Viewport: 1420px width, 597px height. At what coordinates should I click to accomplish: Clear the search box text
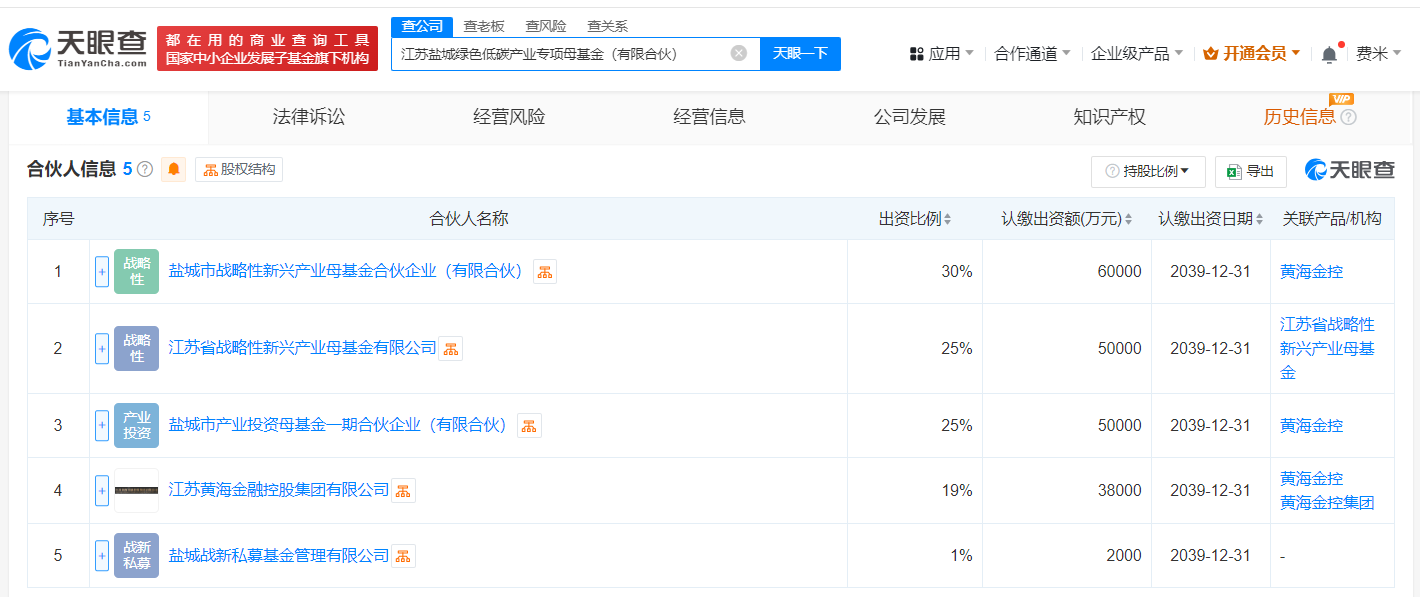(739, 54)
